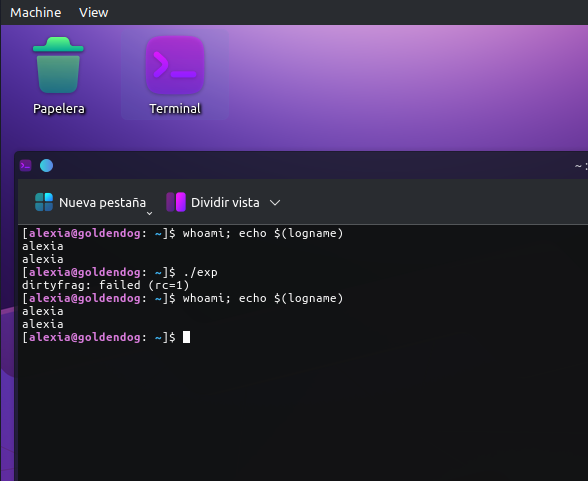Click the terminal cursor at the last prompt
This screenshot has width=588, height=481.
pos(186,337)
